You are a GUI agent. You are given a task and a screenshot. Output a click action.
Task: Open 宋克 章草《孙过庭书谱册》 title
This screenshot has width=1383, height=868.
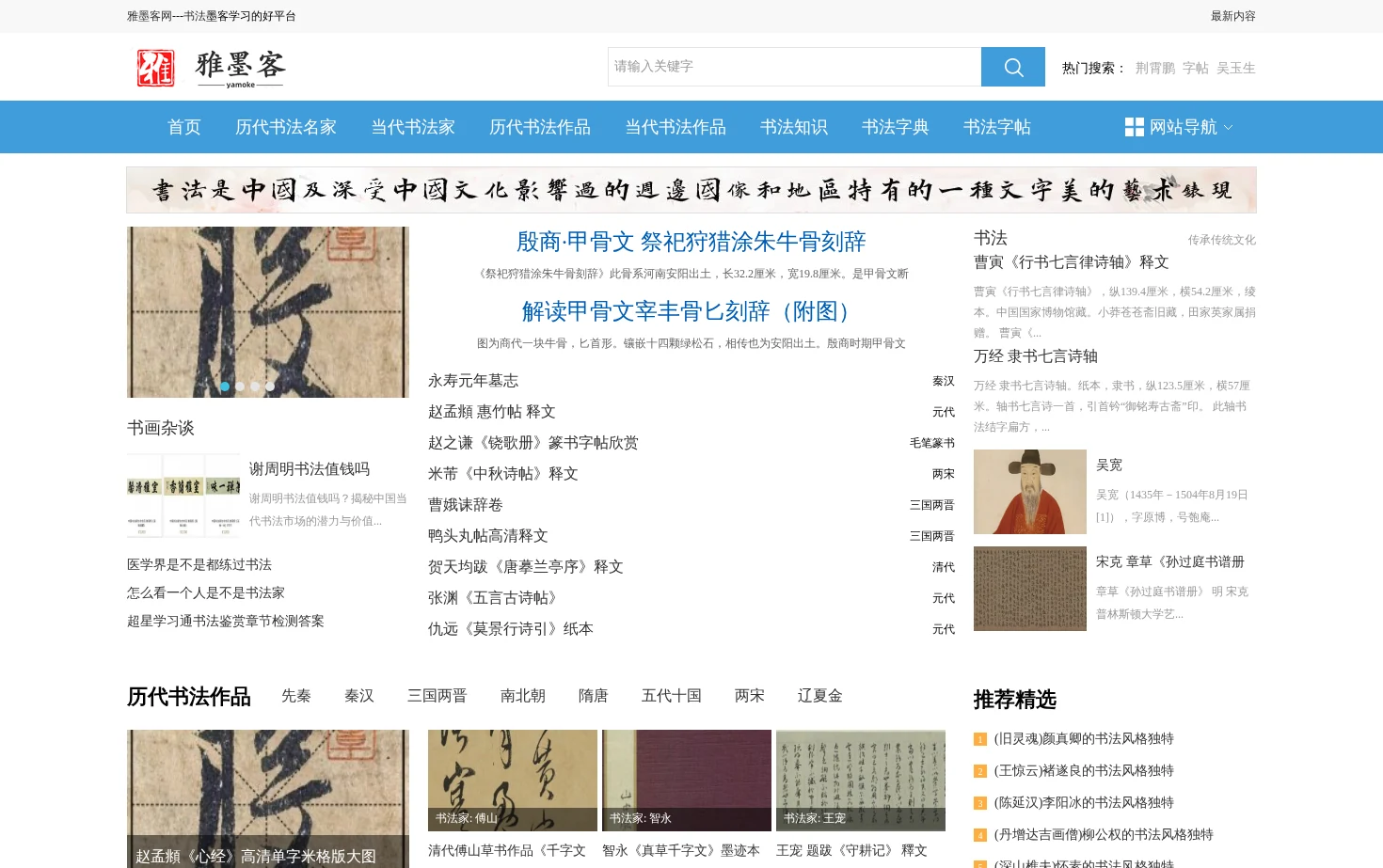click(x=1170, y=561)
